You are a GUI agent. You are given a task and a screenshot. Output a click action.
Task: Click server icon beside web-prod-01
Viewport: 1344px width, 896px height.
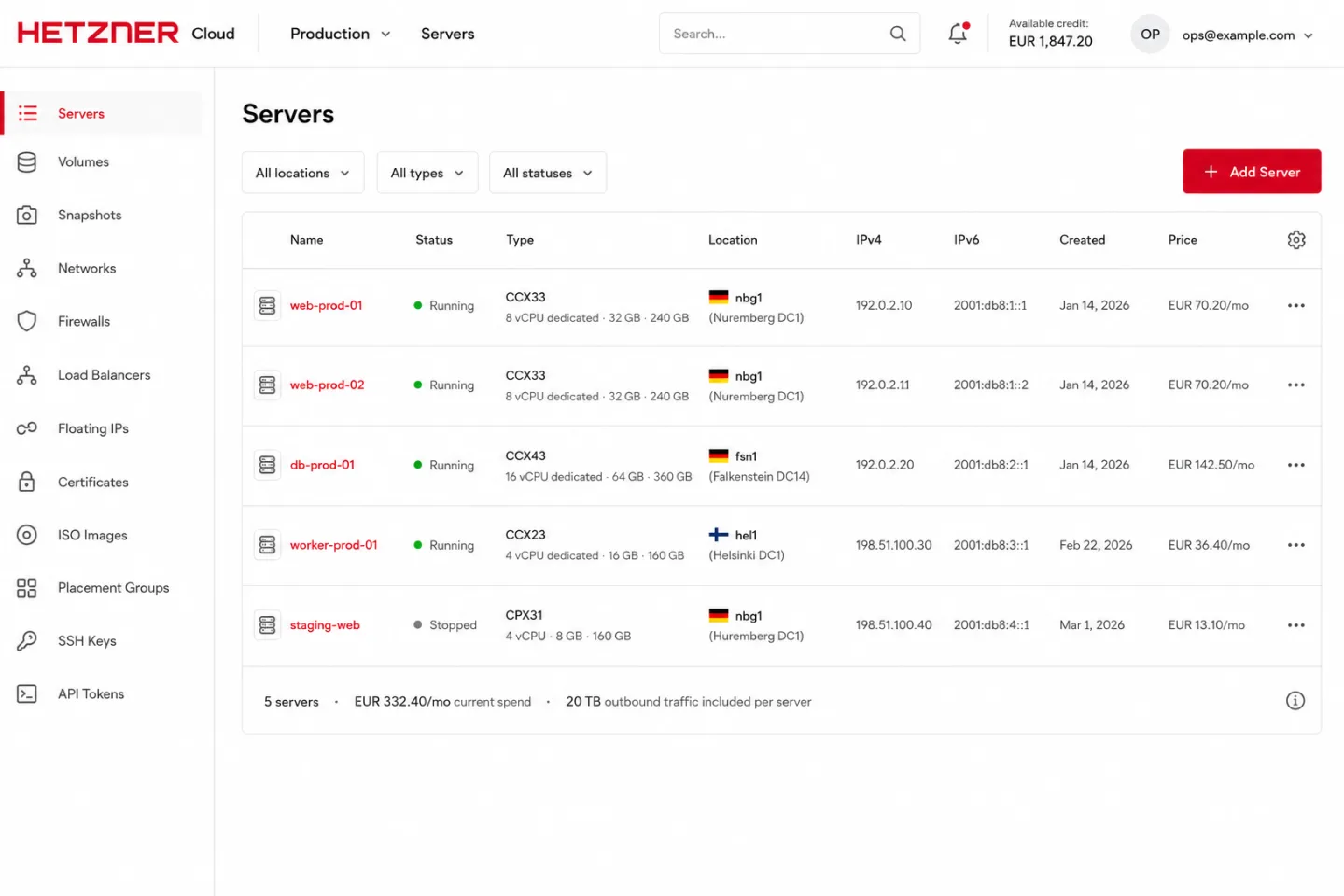coord(268,305)
